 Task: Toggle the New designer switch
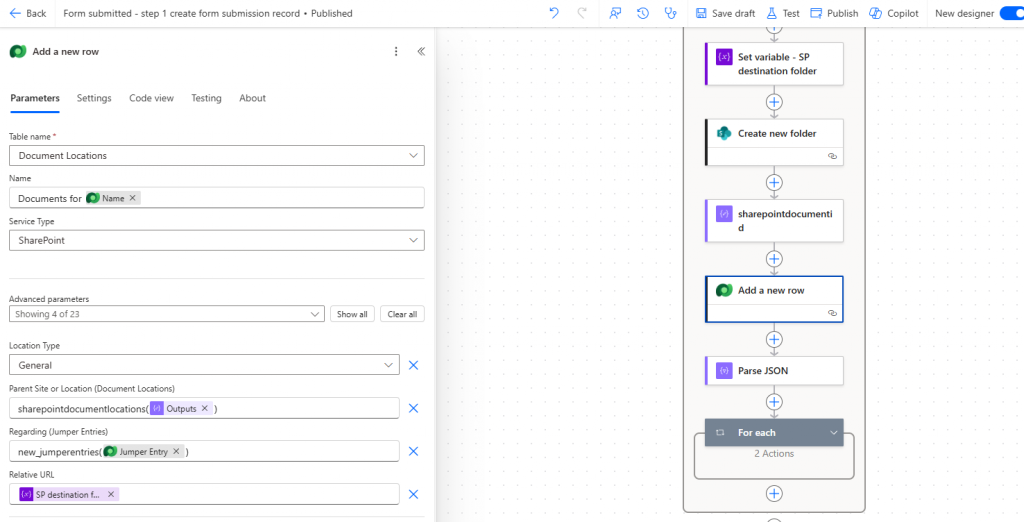(1010, 13)
